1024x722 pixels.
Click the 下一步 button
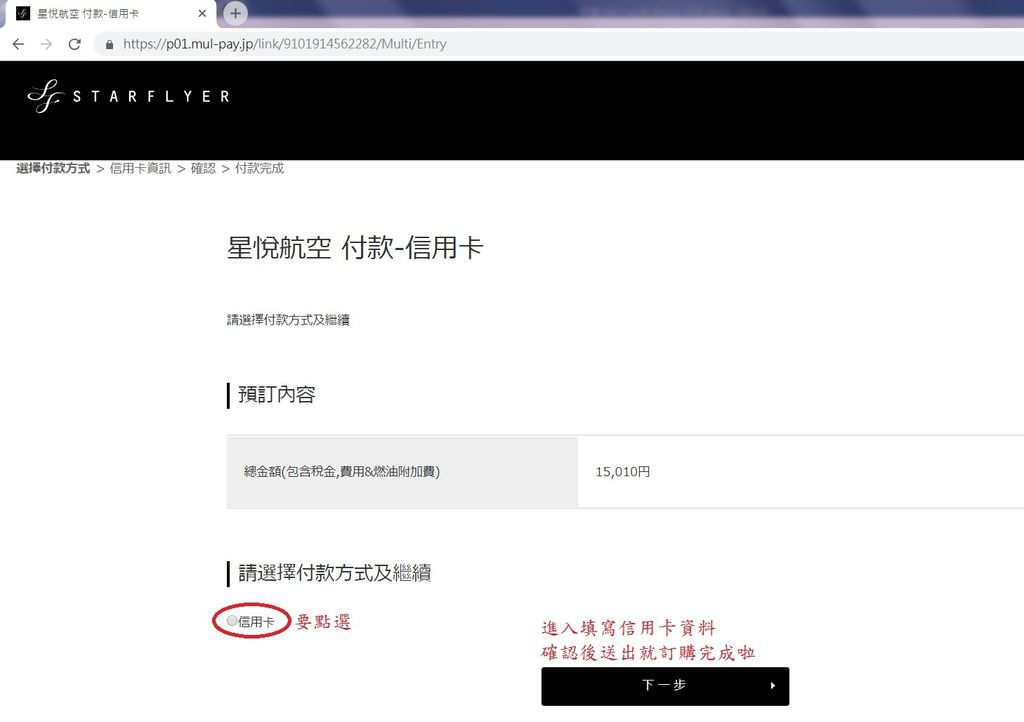coord(665,686)
